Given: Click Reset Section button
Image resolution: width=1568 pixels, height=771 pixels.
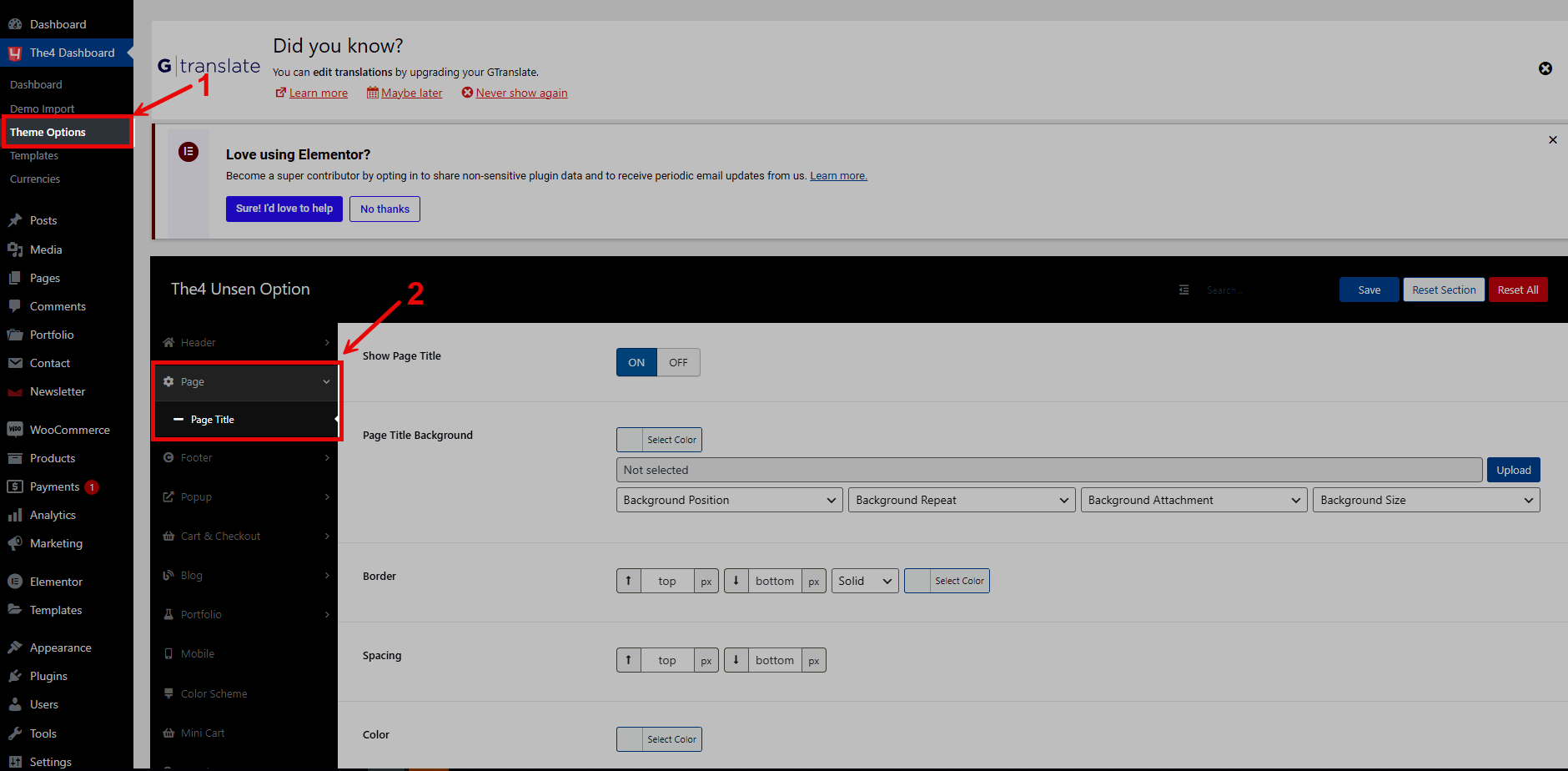Looking at the screenshot, I should coord(1444,290).
